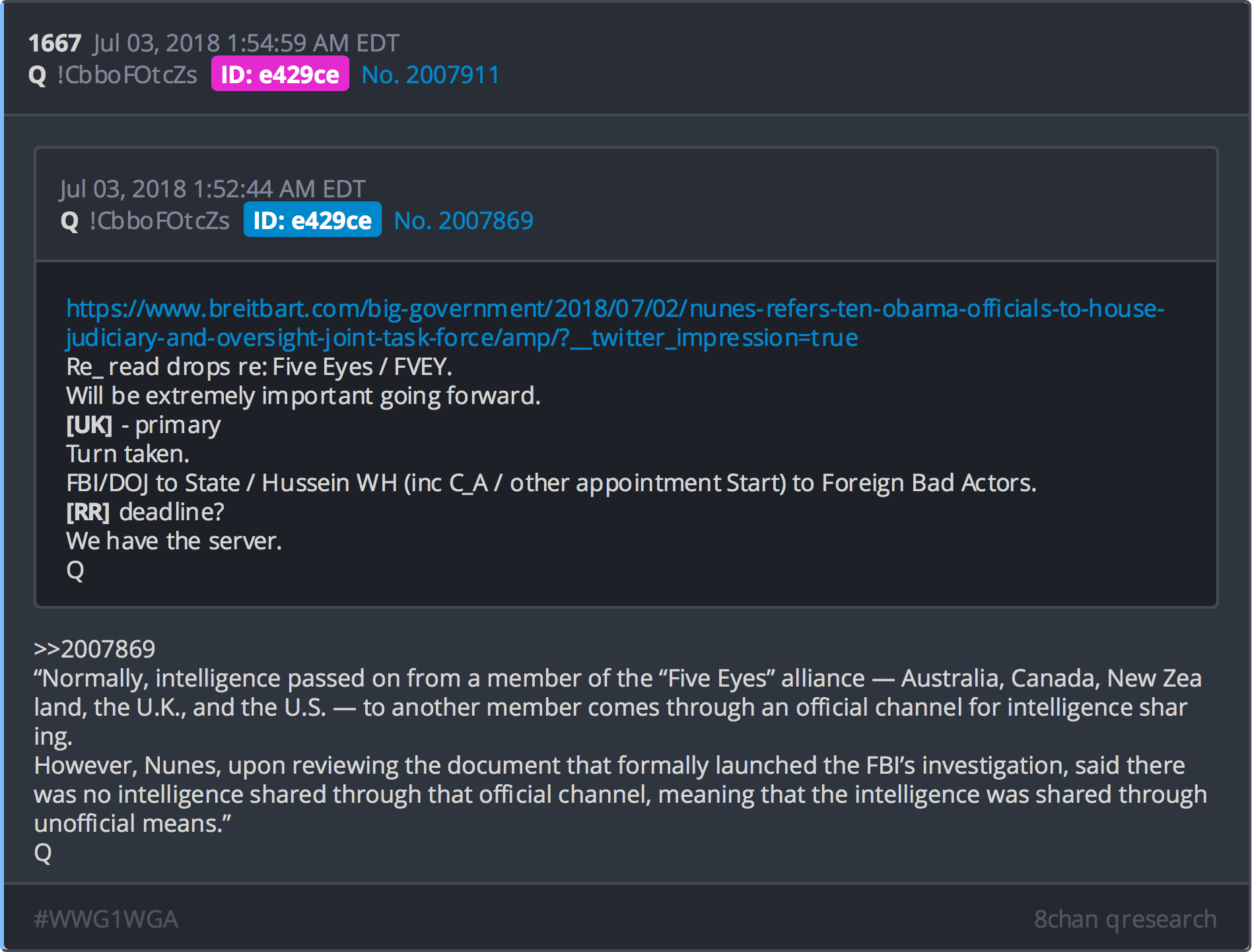This screenshot has height=952, width=1252.
Task: Click the "Will be extremely important going forward" line
Action: [x=303, y=396]
